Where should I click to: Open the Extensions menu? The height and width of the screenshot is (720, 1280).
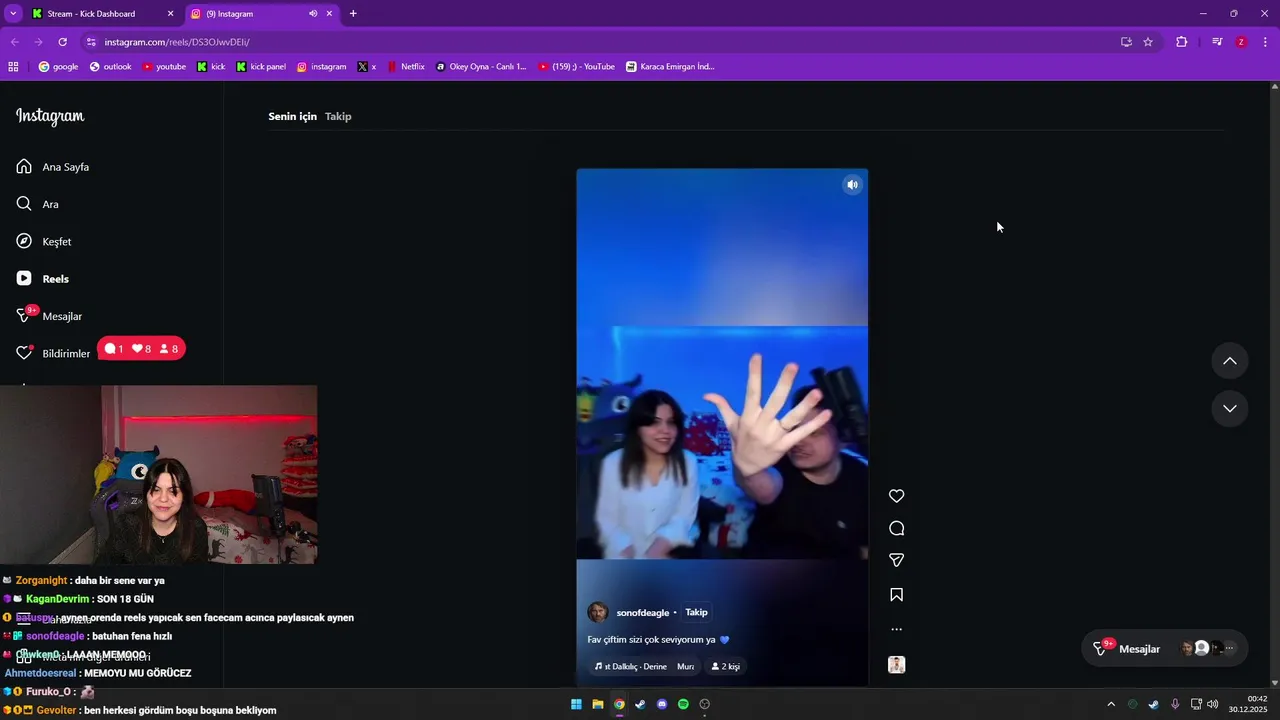click(x=1182, y=42)
